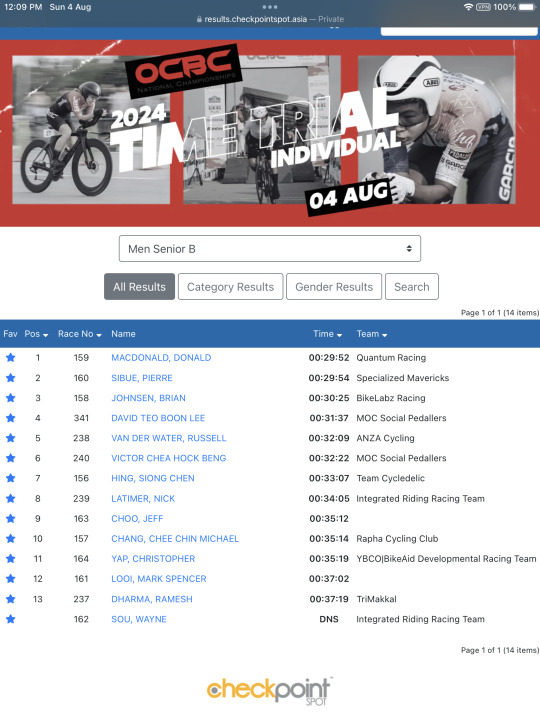This screenshot has width=540, height=720.
Task: Toggle favorite star for DAVID TEO BOON LEE
Action: click(11, 418)
